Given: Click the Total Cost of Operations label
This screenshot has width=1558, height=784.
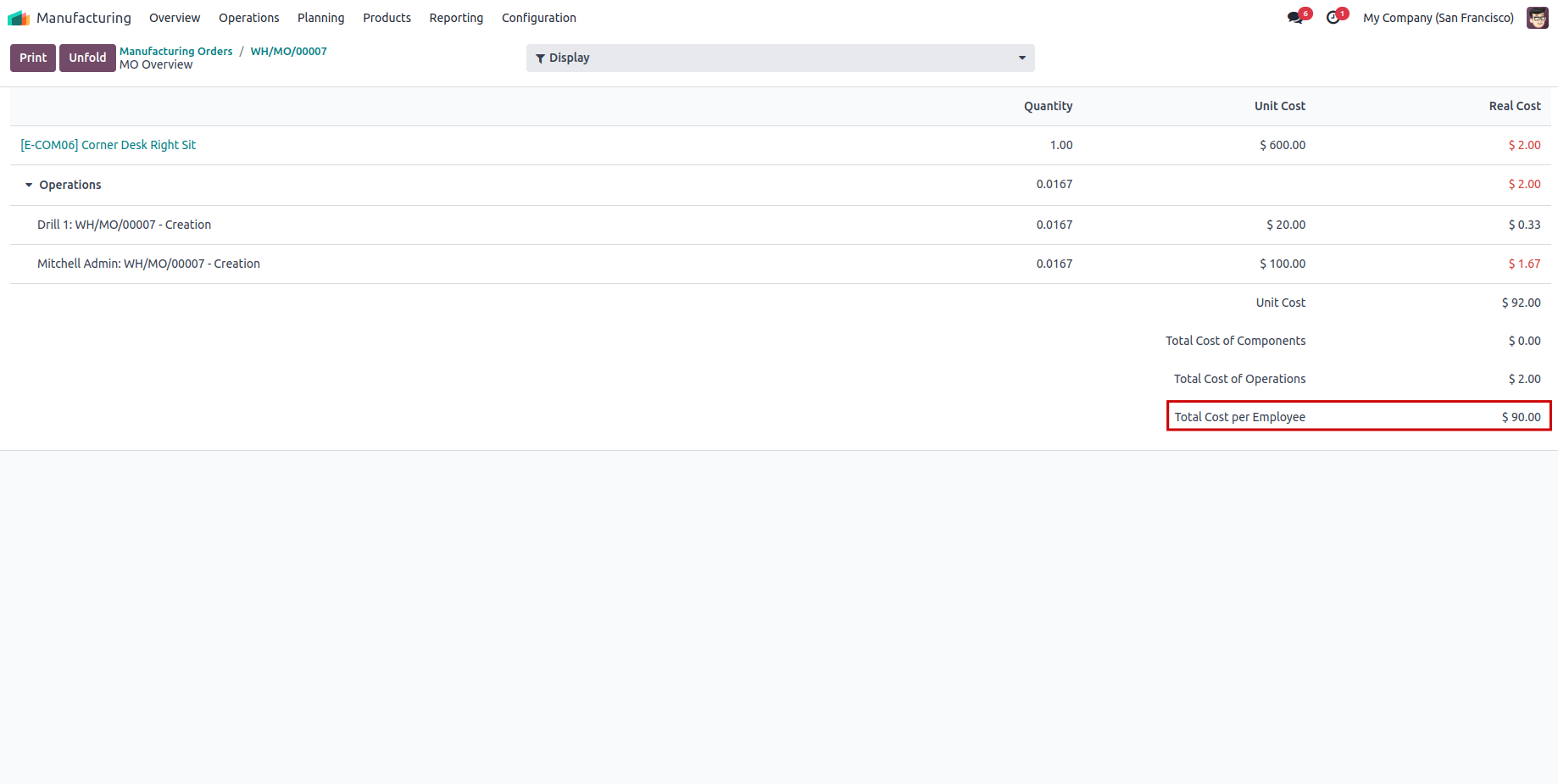Looking at the screenshot, I should pyautogui.click(x=1239, y=379).
